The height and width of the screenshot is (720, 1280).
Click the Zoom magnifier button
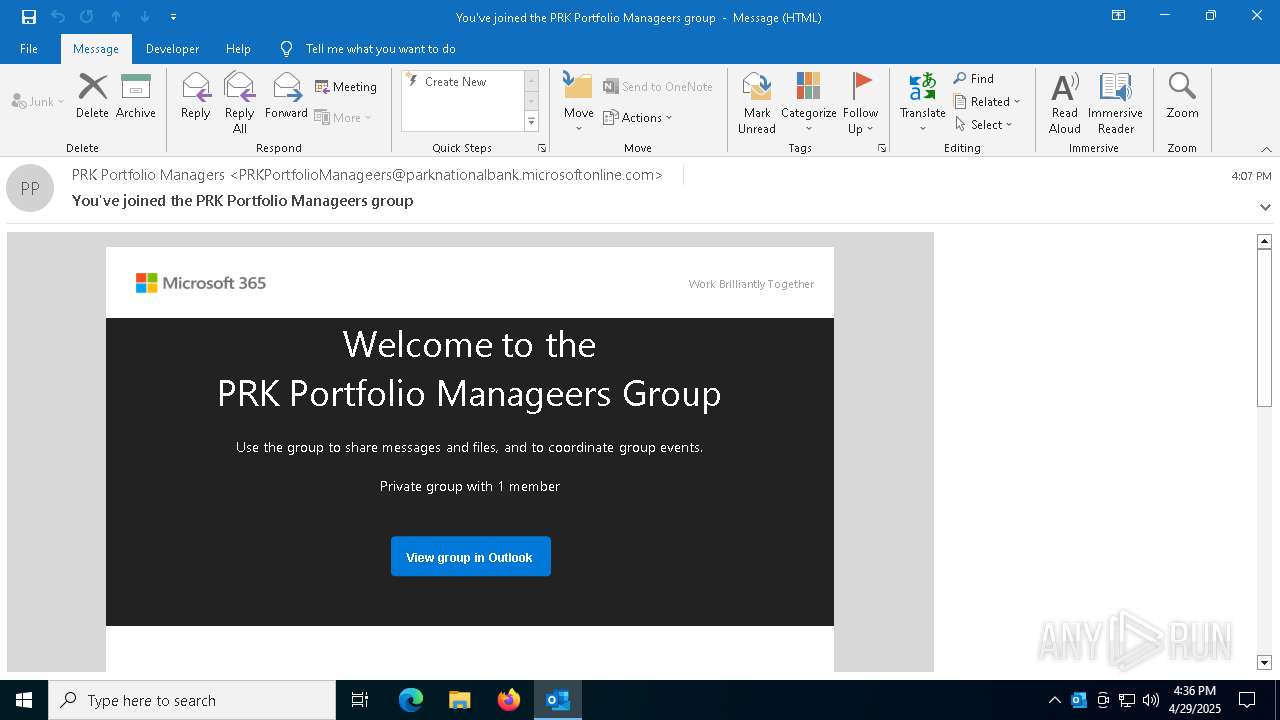coord(1182,96)
